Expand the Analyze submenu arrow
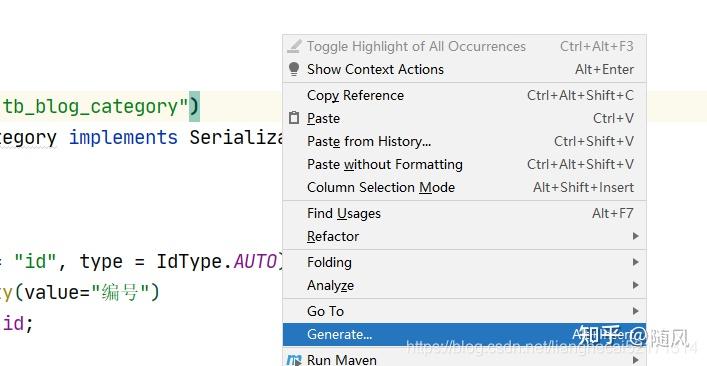This screenshot has height=366, width=707. pos(635,285)
